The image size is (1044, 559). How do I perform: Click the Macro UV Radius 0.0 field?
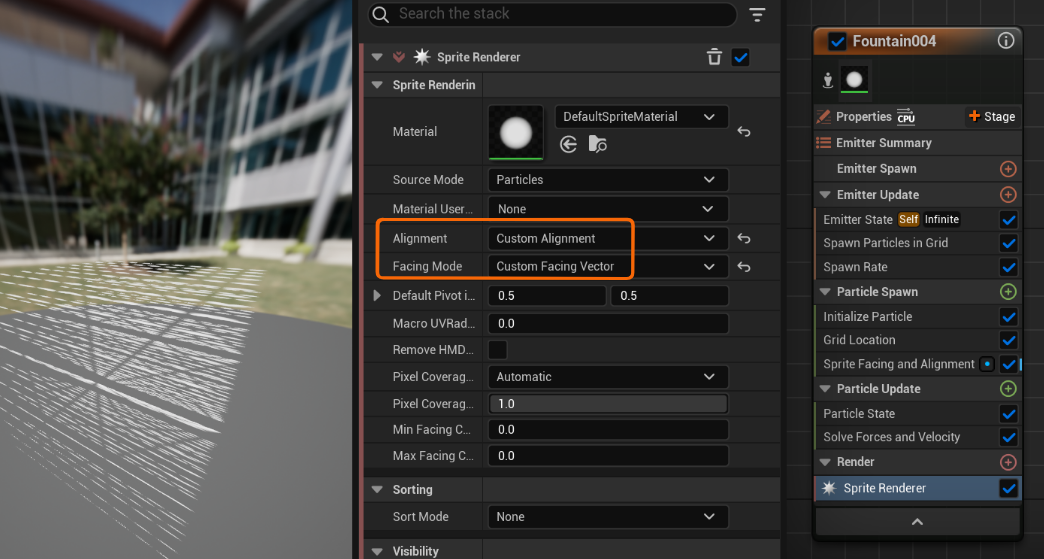[x=608, y=323]
